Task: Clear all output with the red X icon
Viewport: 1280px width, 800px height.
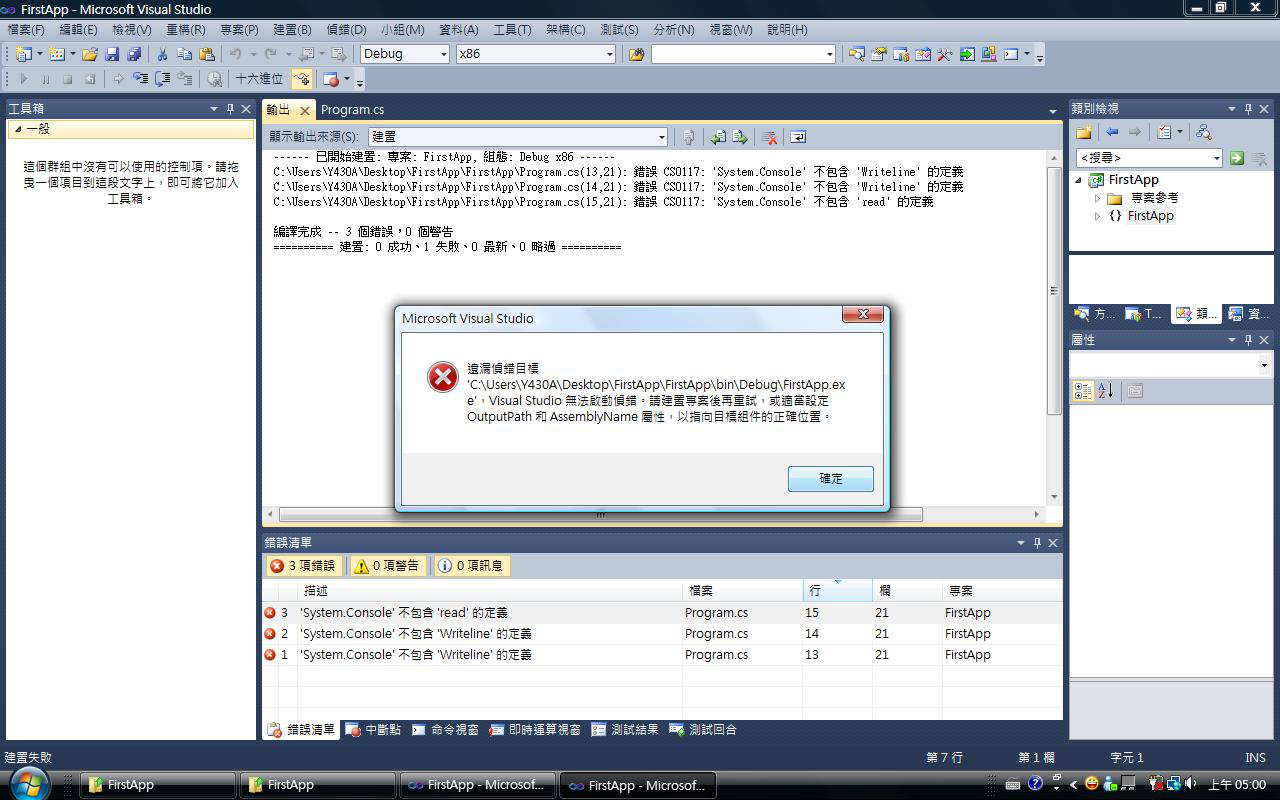Action: (x=769, y=137)
